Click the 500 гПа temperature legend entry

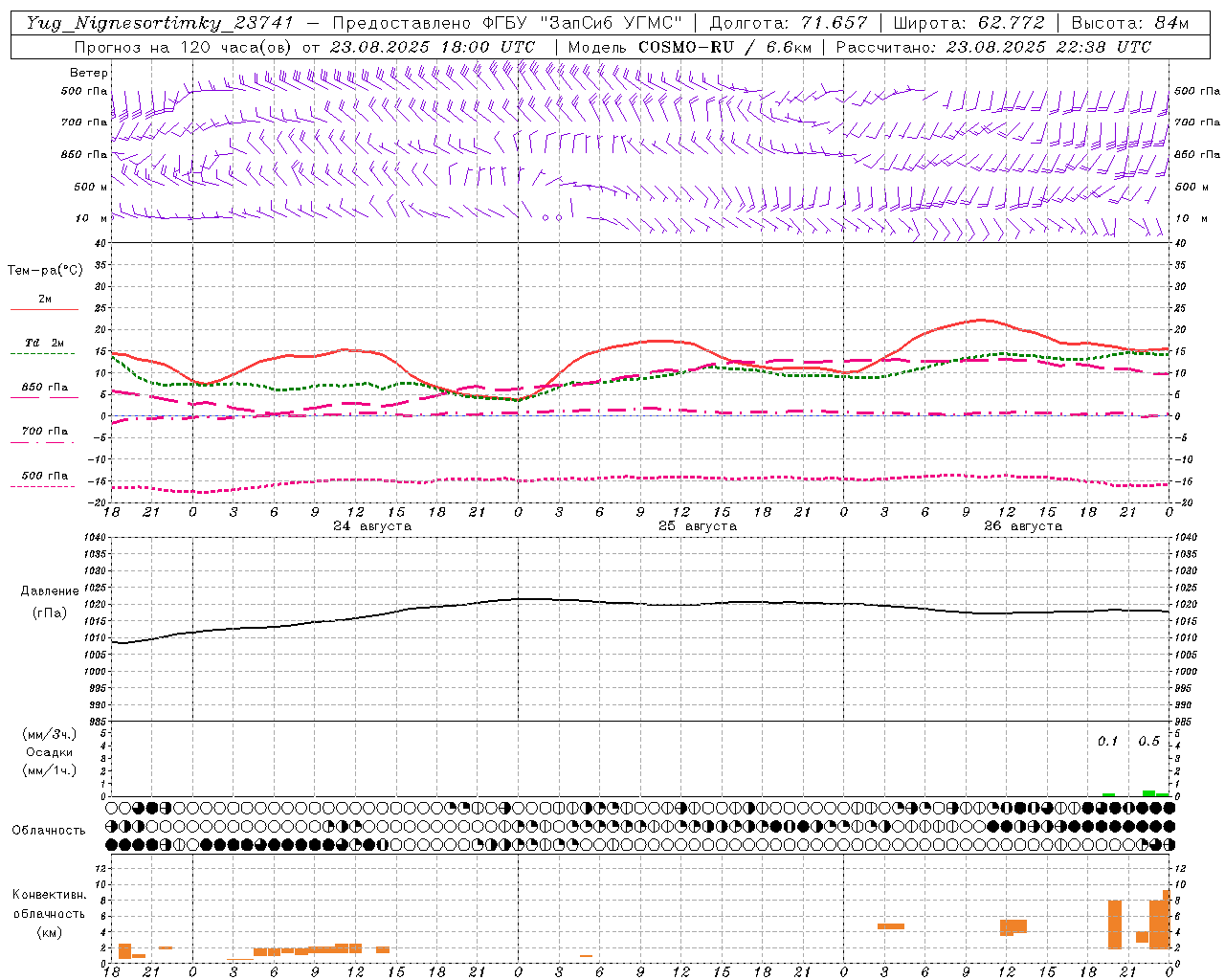(45, 476)
